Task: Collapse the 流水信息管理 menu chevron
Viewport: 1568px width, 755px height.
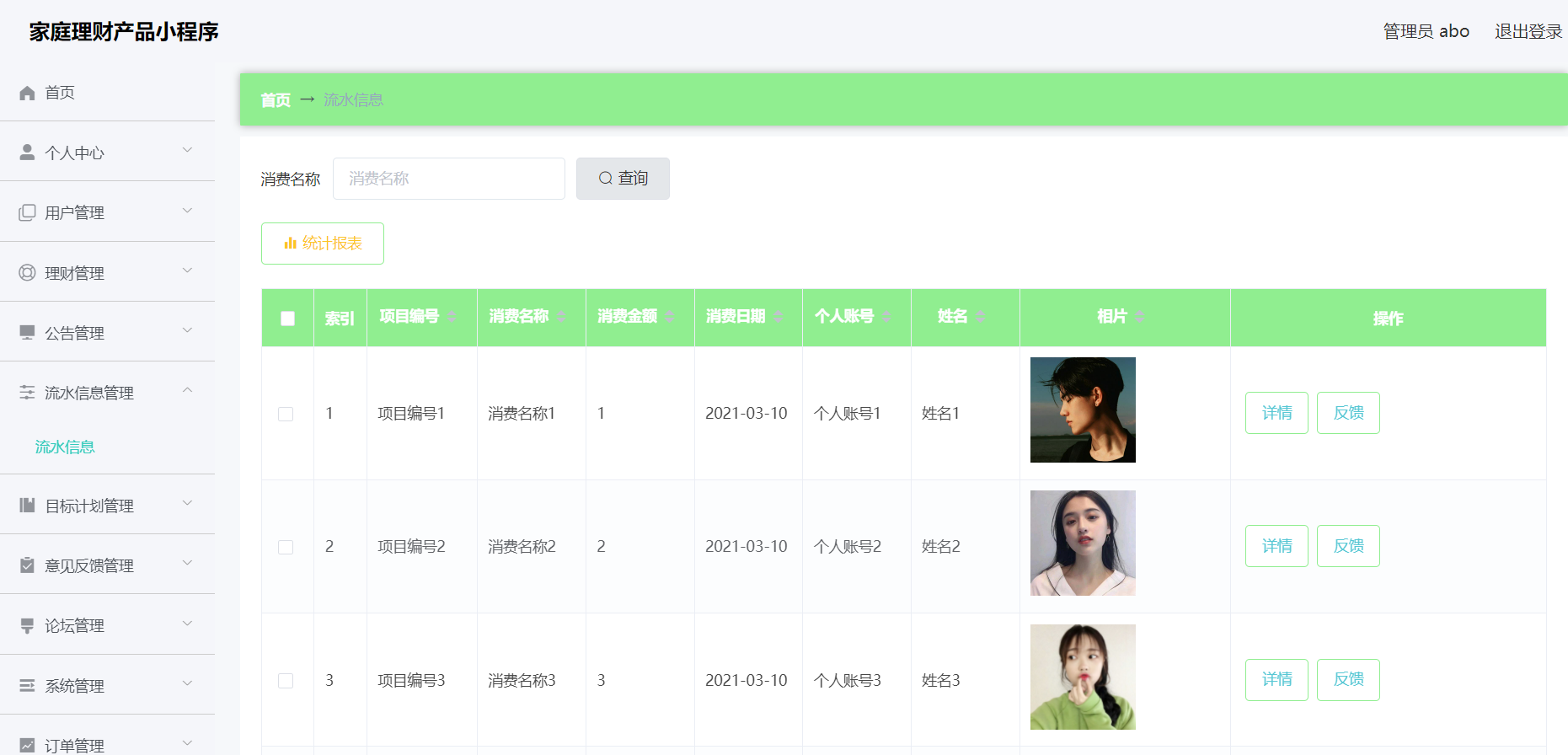Action: coord(187,390)
